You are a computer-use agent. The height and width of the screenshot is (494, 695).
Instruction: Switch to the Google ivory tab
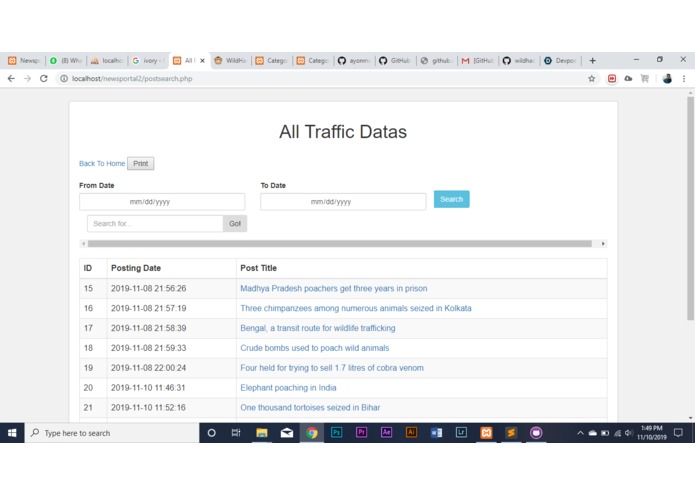pos(148,61)
